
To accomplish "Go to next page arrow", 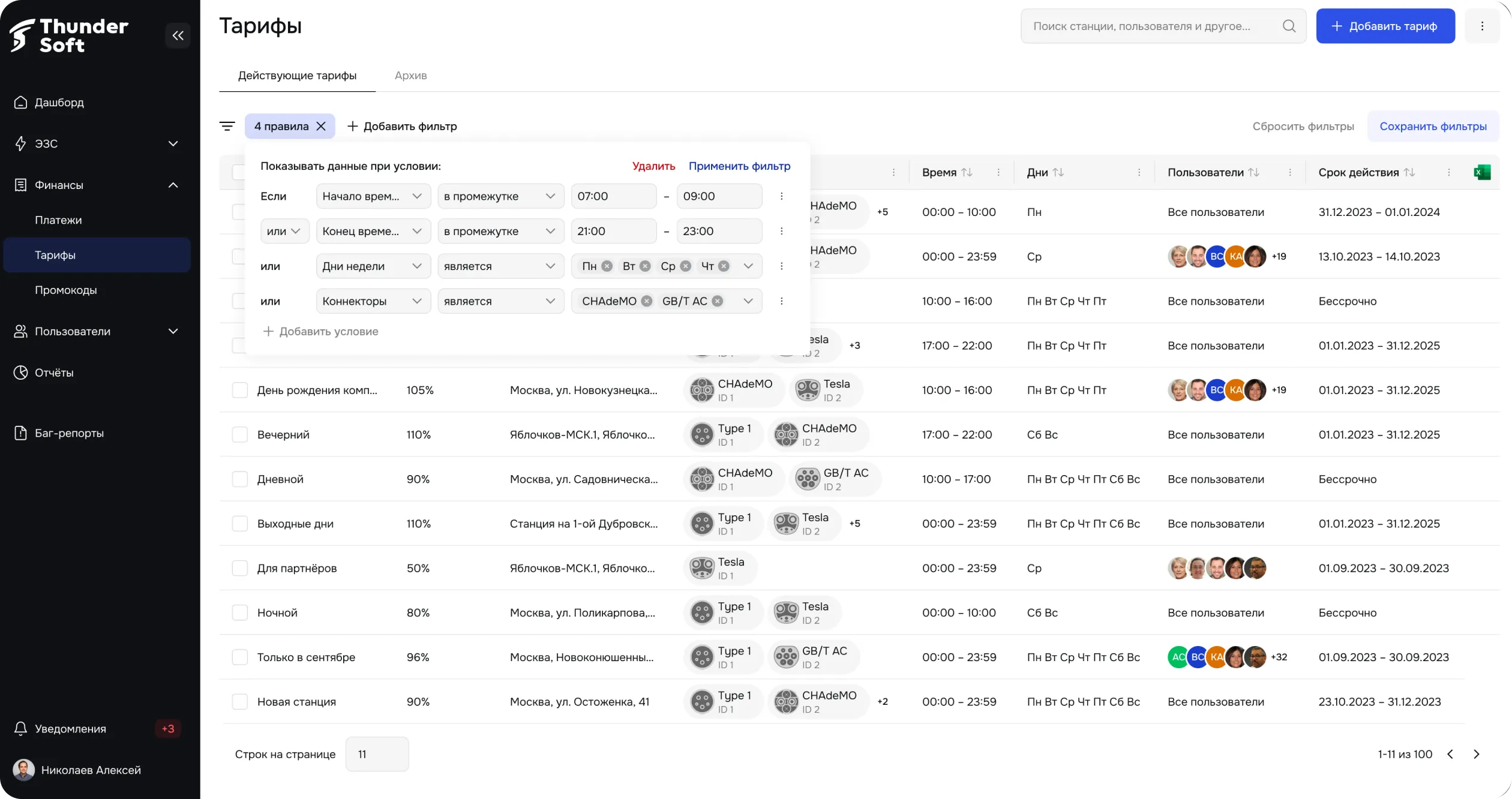I will tap(1476, 754).
